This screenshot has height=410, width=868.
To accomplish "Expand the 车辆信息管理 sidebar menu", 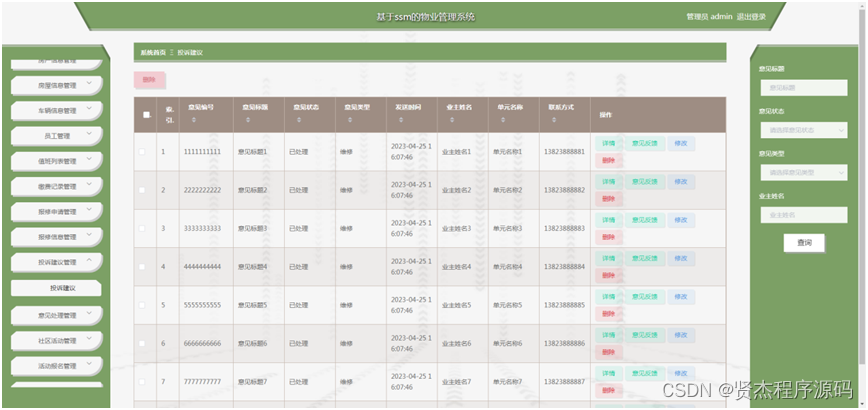I will tap(57, 111).
